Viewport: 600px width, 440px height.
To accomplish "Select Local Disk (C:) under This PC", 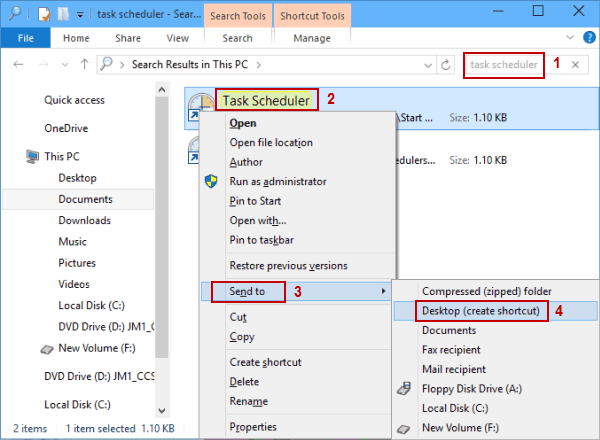I will [91, 305].
